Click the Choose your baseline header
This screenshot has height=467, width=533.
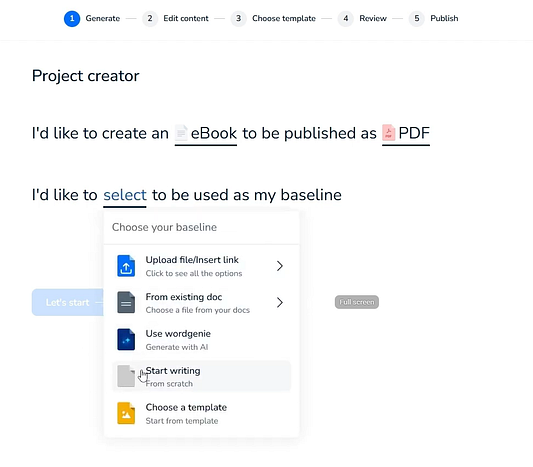[164, 227]
